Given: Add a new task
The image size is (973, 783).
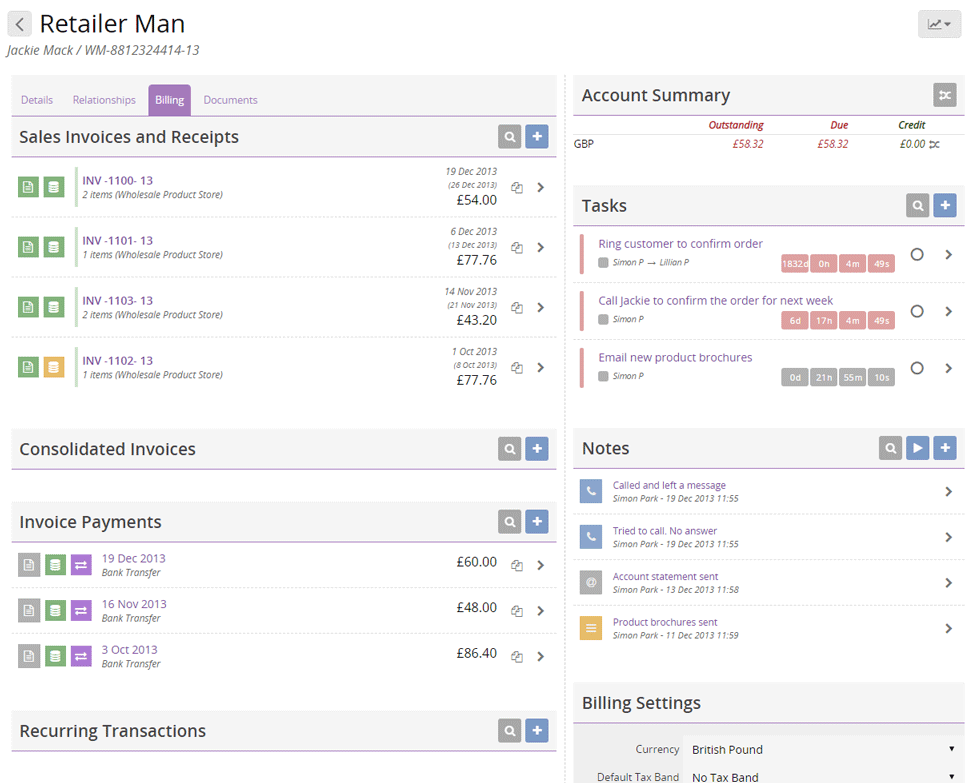Looking at the screenshot, I should (x=944, y=206).
